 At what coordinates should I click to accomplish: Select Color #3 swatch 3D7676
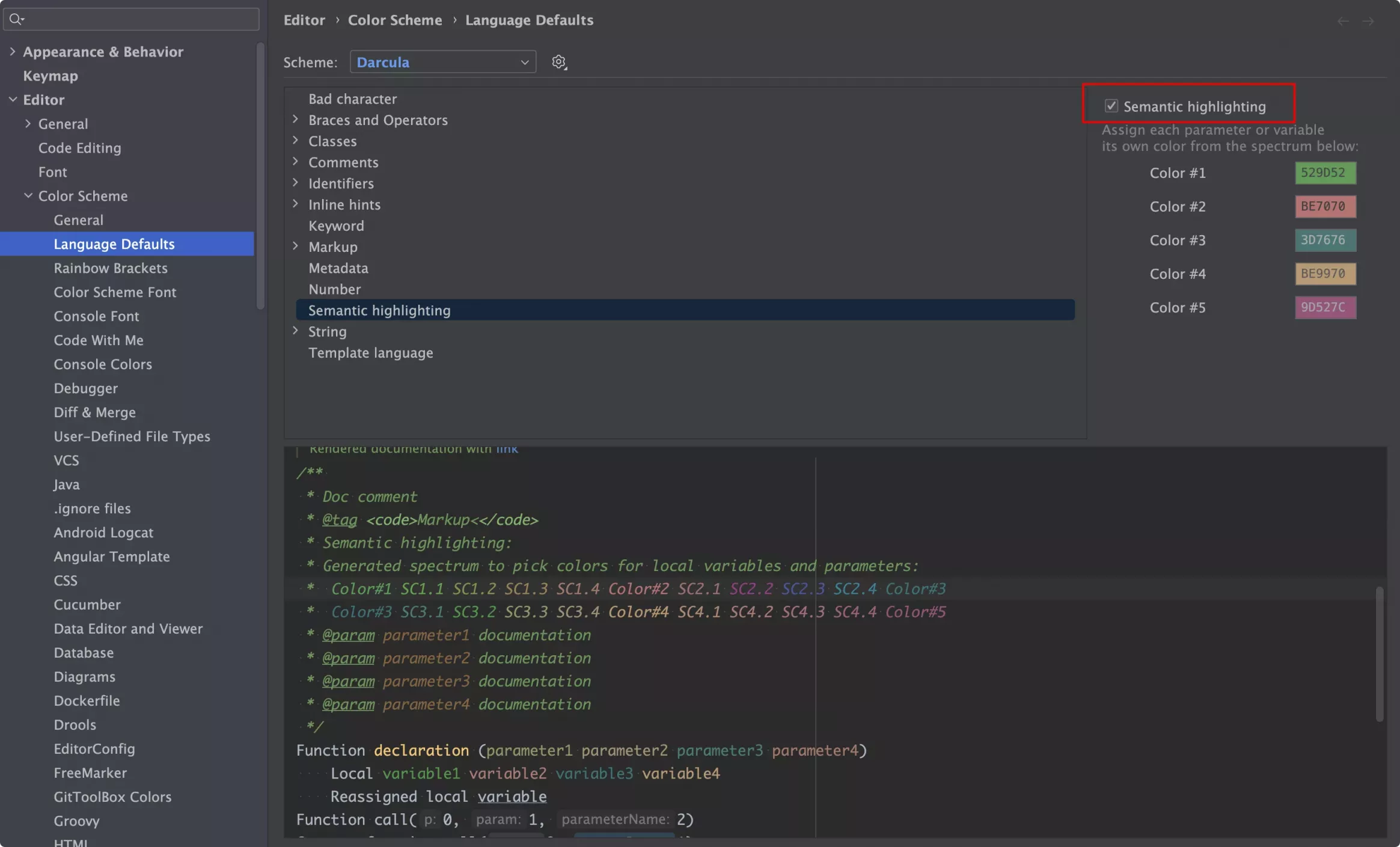tap(1324, 240)
